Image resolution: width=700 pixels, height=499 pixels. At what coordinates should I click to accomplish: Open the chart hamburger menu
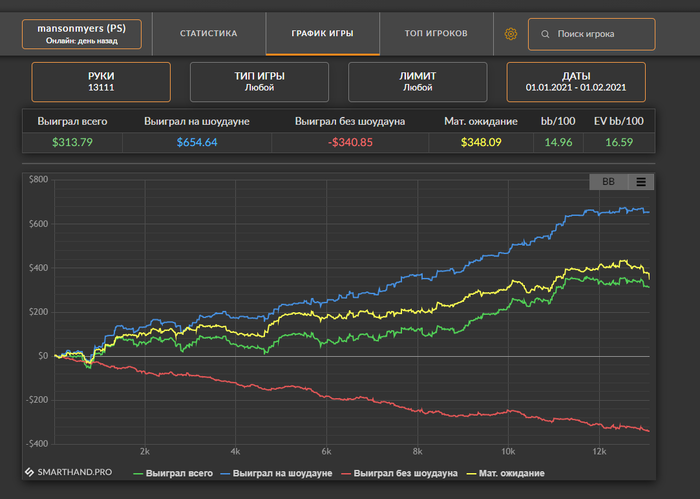pyautogui.click(x=641, y=182)
